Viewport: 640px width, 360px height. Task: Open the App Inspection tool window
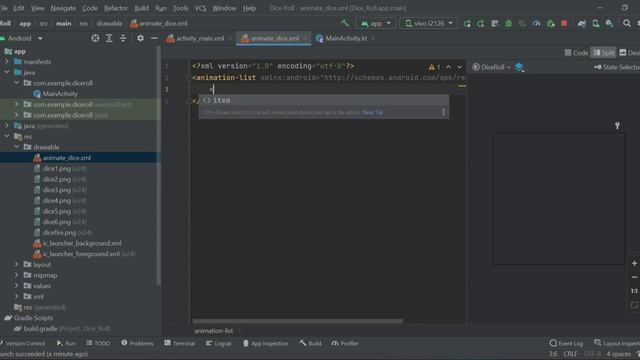point(265,343)
